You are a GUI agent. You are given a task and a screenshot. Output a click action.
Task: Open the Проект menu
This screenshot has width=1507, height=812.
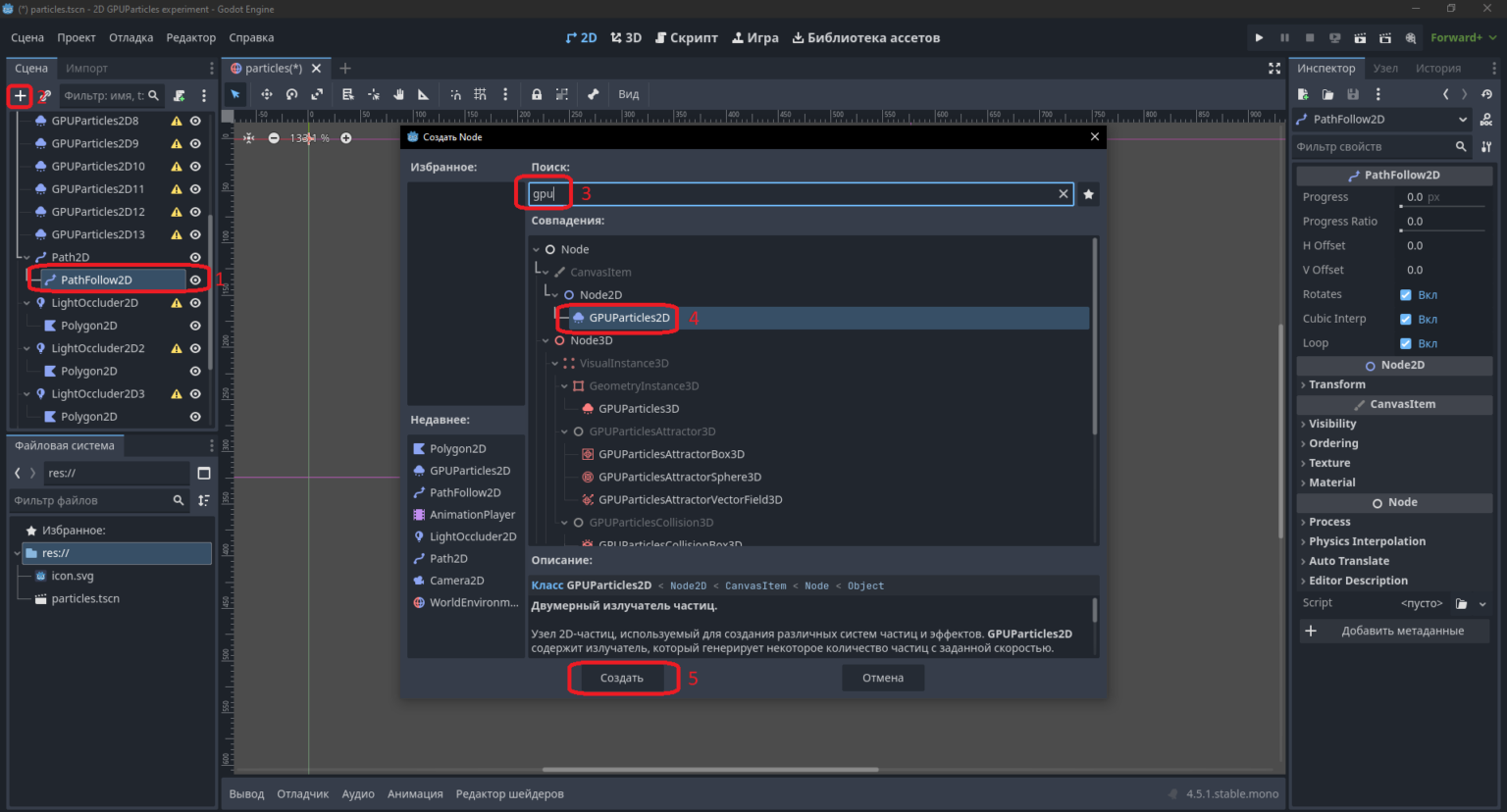77,38
